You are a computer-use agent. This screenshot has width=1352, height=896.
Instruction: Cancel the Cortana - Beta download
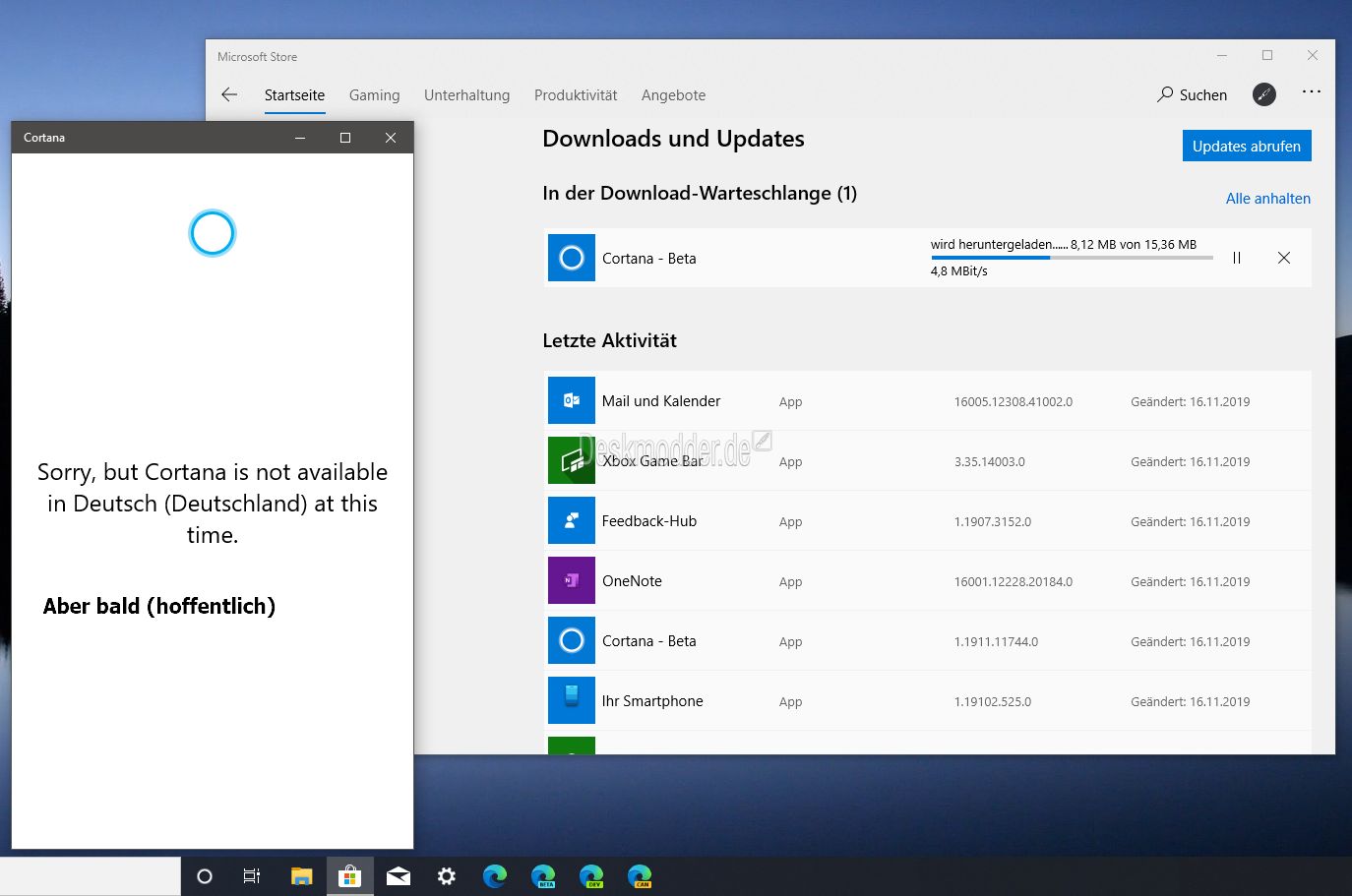tap(1284, 258)
